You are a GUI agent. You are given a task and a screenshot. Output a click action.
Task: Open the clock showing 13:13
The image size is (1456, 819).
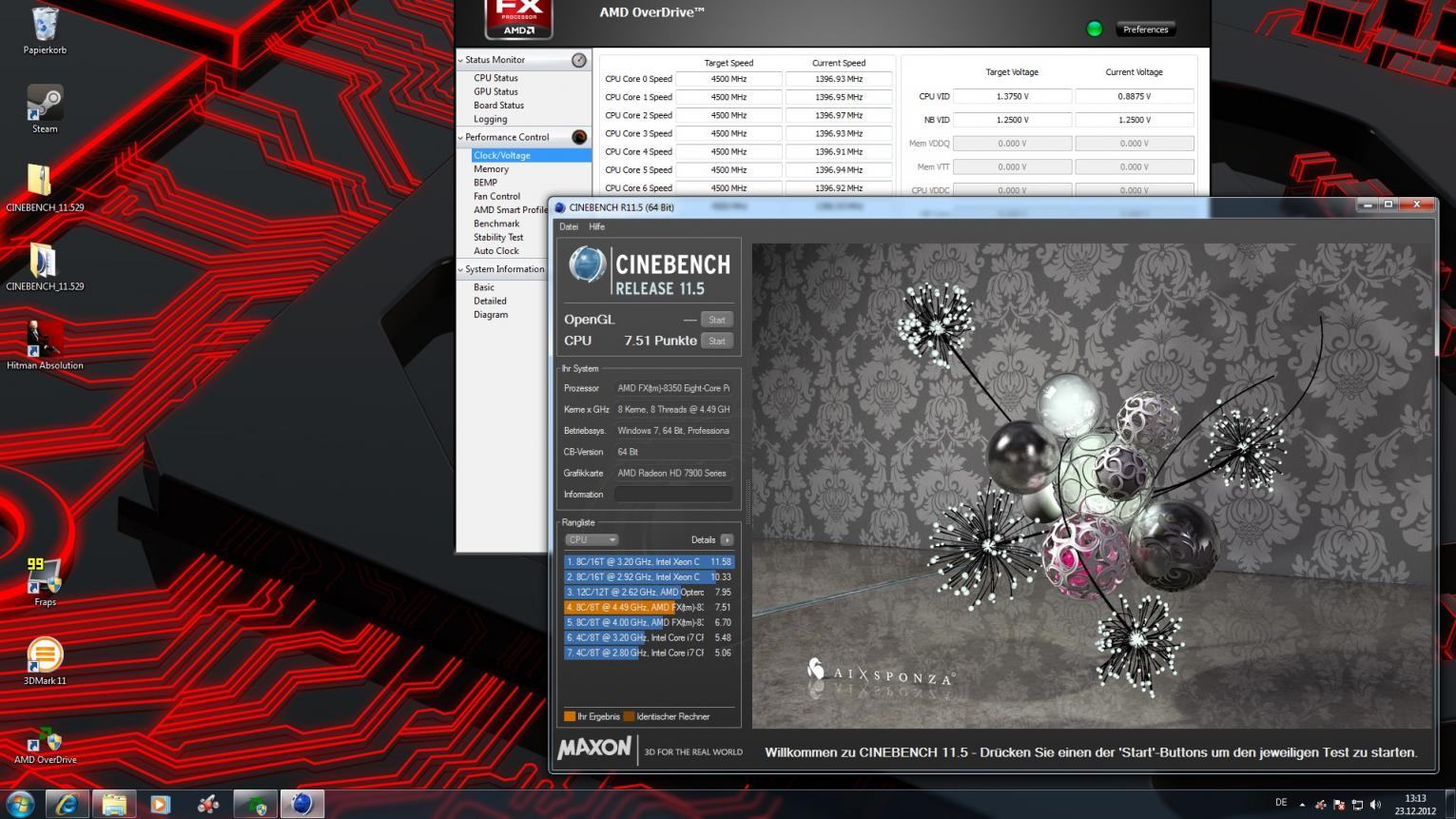tap(1415, 805)
